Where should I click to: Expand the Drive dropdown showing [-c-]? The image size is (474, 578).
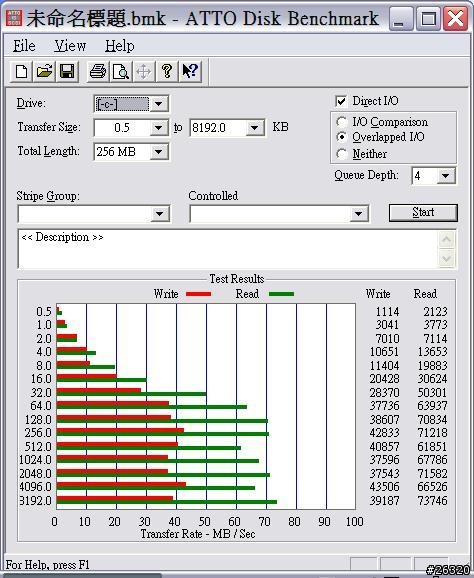coord(158,104)
